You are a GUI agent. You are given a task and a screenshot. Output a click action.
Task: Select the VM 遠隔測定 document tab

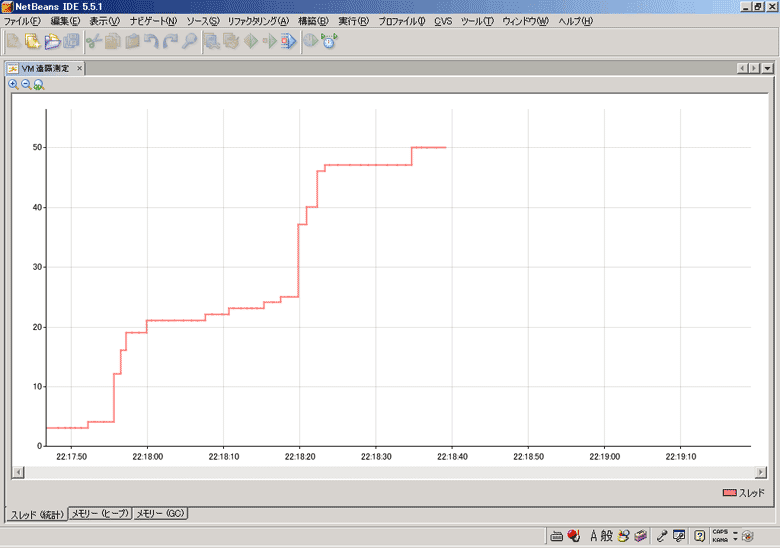[45, 68]
